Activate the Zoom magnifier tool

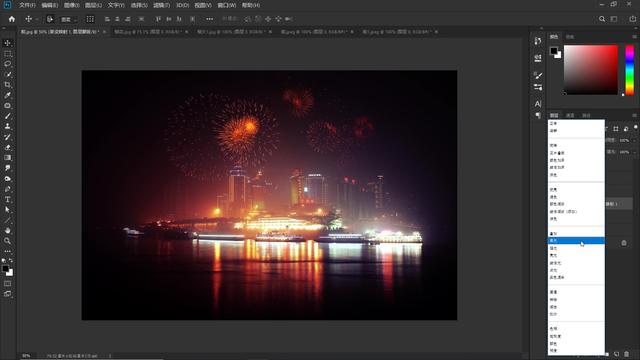[7, 241]
